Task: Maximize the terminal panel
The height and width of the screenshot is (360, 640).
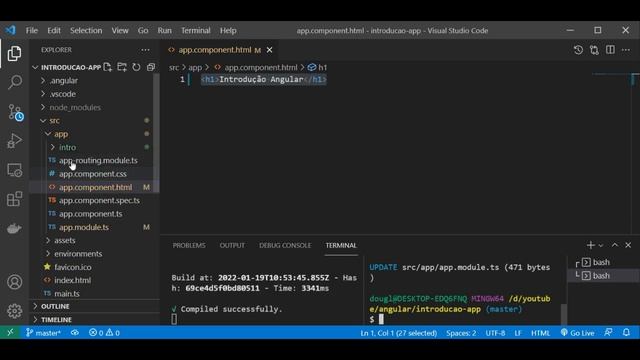Action: [x=615, y=245]
